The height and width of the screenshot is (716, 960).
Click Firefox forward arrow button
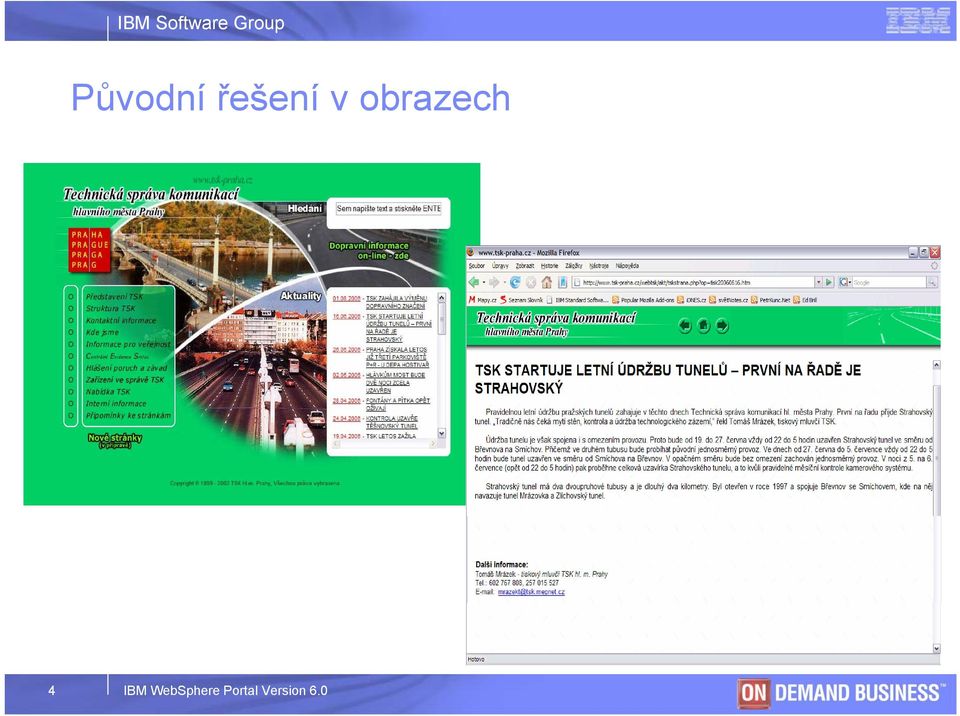point(493,282)
